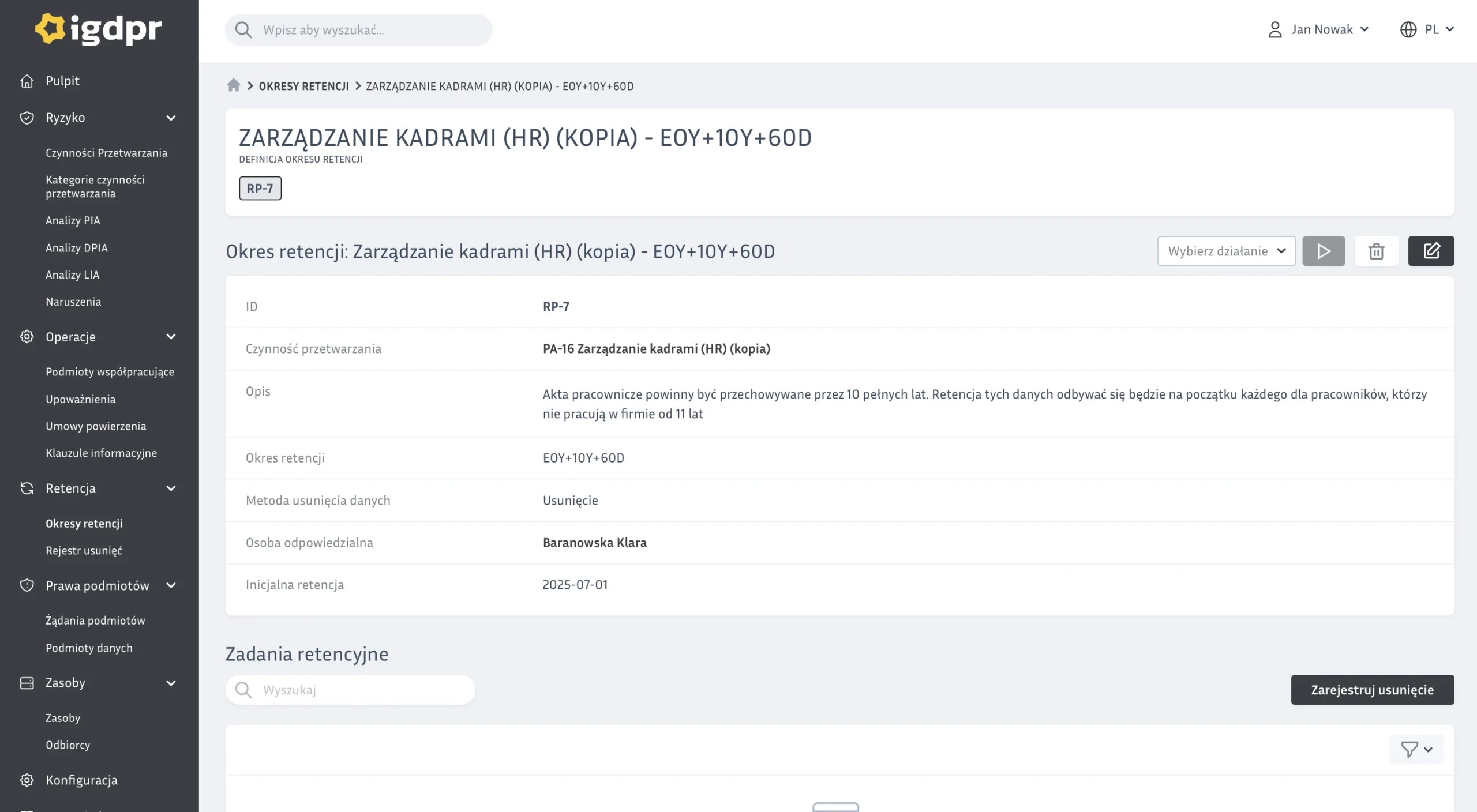Open Rejestr usunięć in the sidebar

pos(84,551)
